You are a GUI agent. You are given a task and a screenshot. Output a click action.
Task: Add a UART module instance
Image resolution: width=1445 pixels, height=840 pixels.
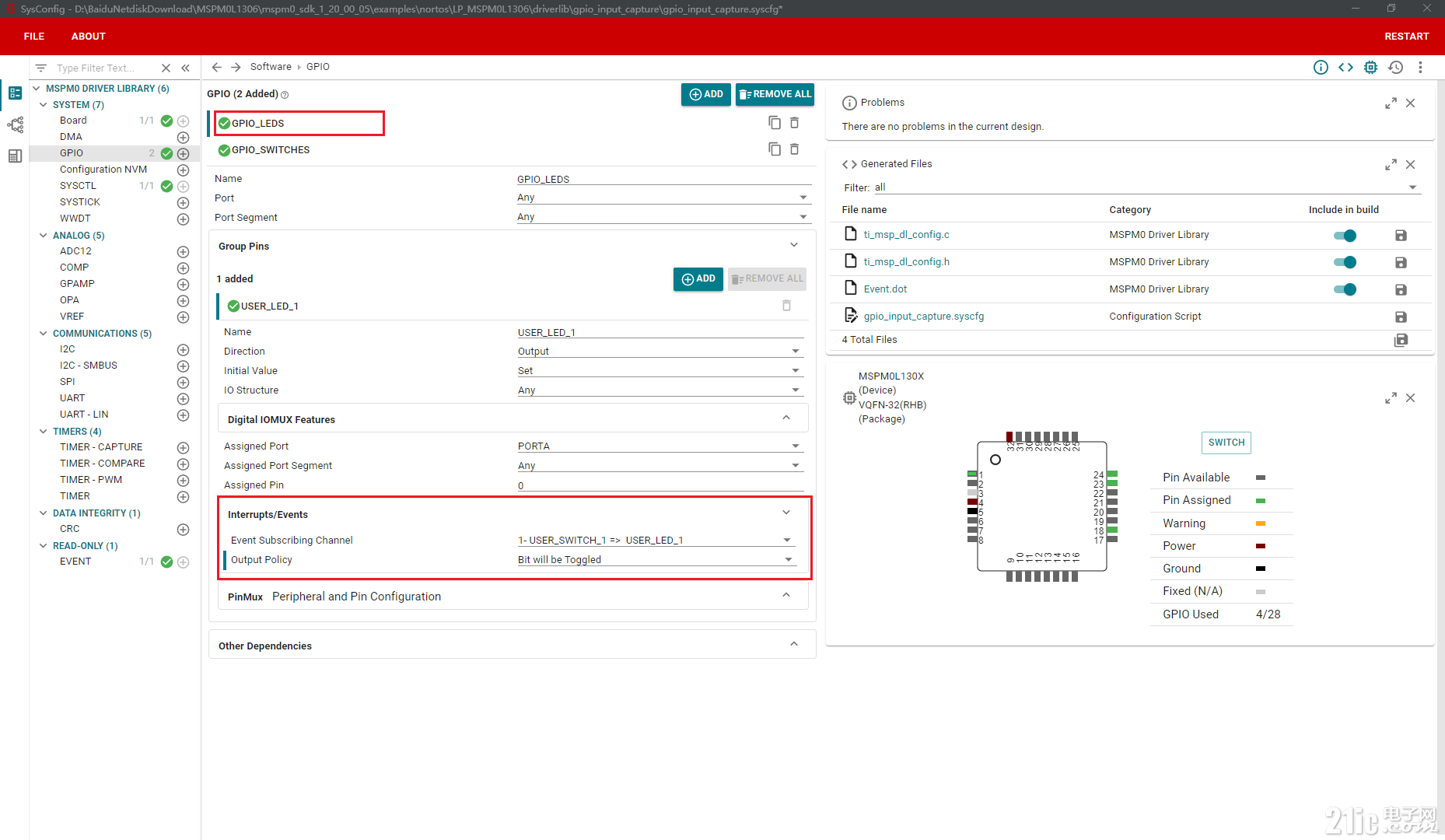coord(184,399)
